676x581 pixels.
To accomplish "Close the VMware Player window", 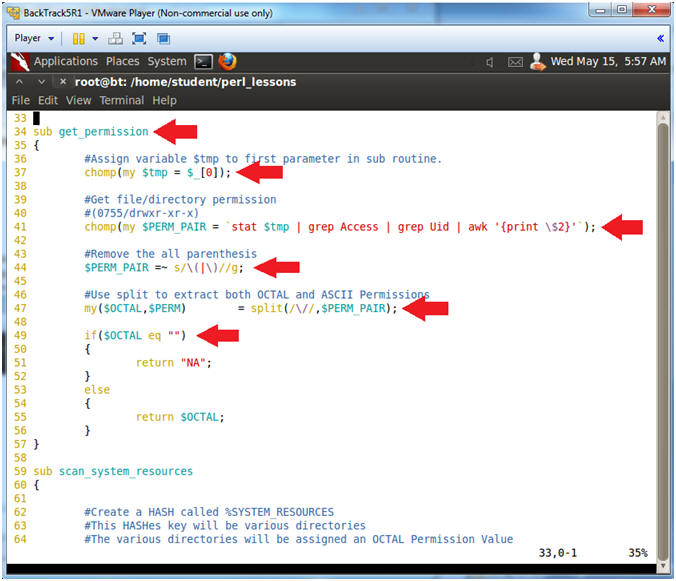I will [x=651, y=9].
